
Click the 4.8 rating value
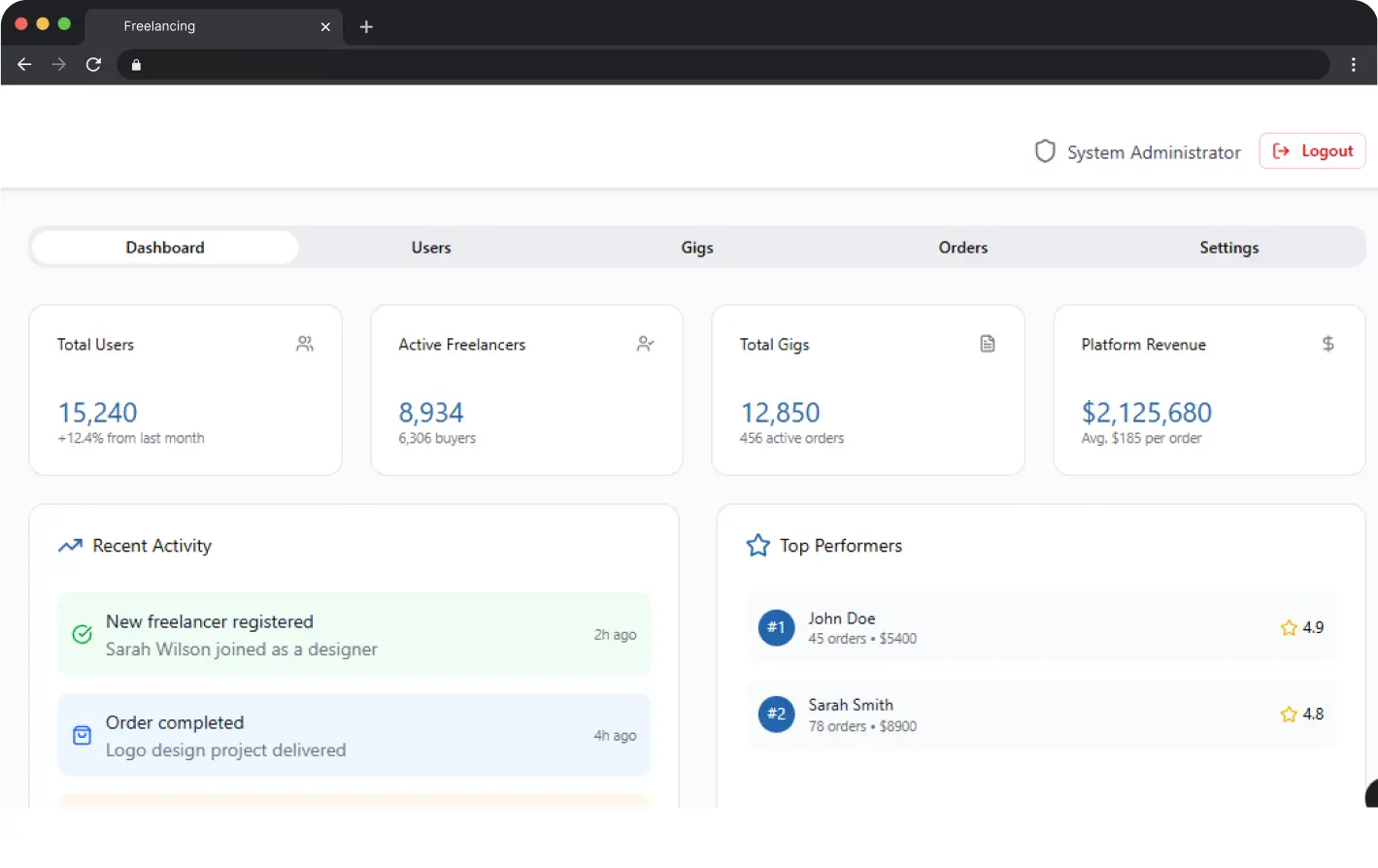coord(1313,715)
